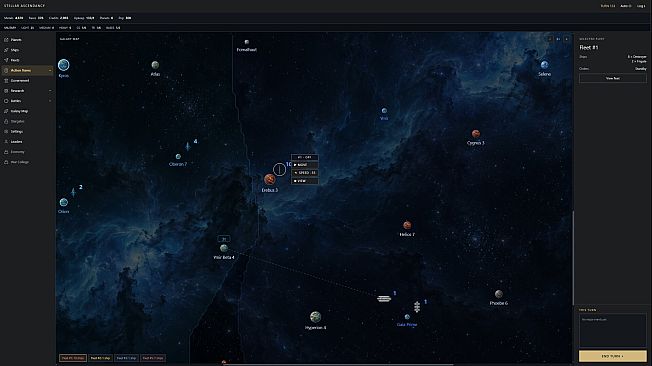Screen dimensions: 652x366
Task: Select the Erebus 3 planet
Action: tap(269, 180)
